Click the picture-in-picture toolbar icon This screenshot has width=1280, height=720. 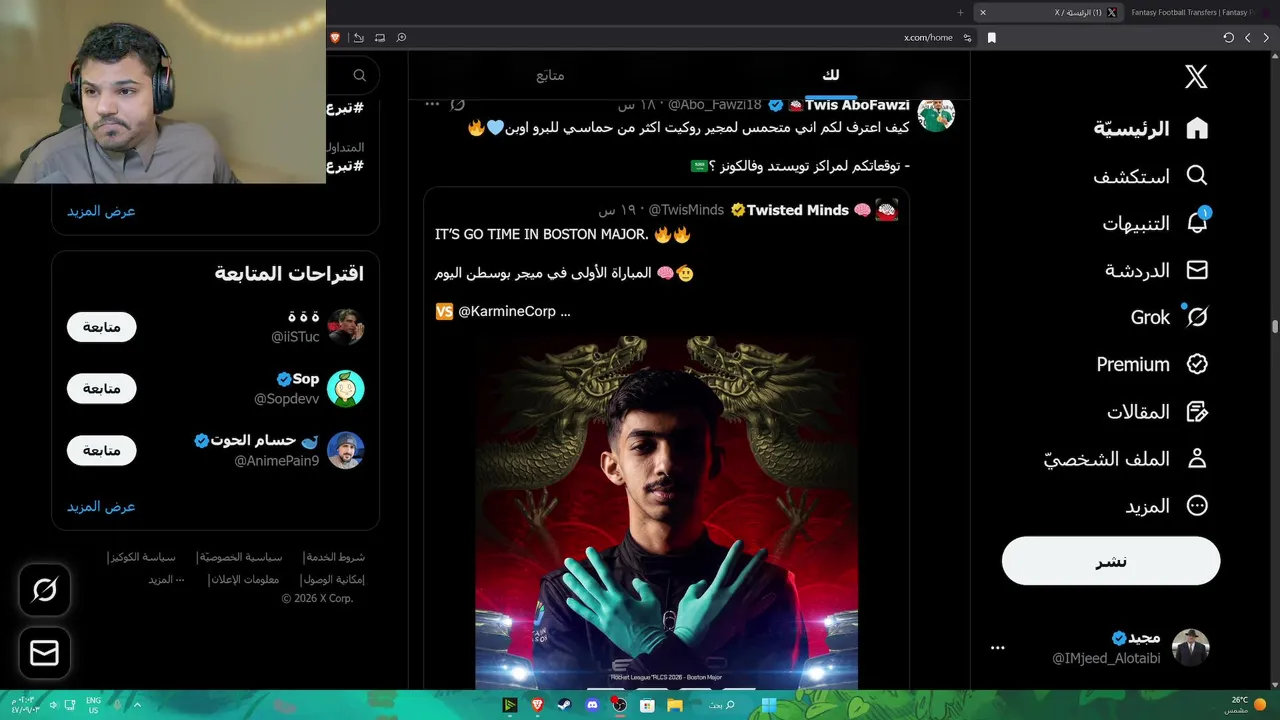coord(380,37)
